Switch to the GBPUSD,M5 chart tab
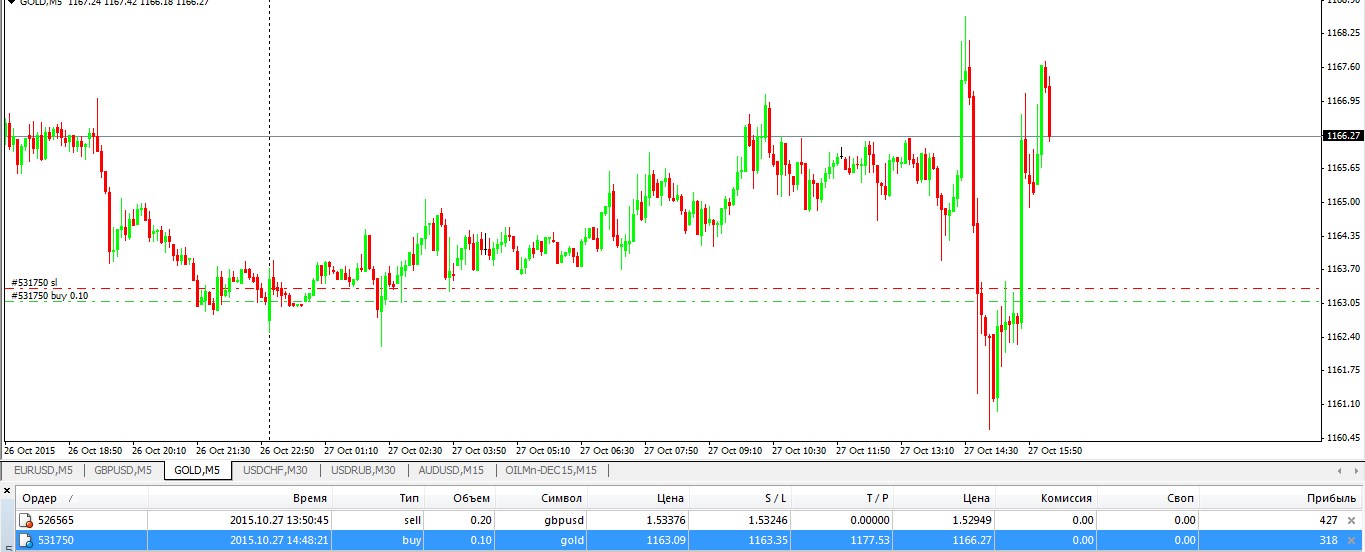This screenshot has height=552, width=1365. [123, 470]
